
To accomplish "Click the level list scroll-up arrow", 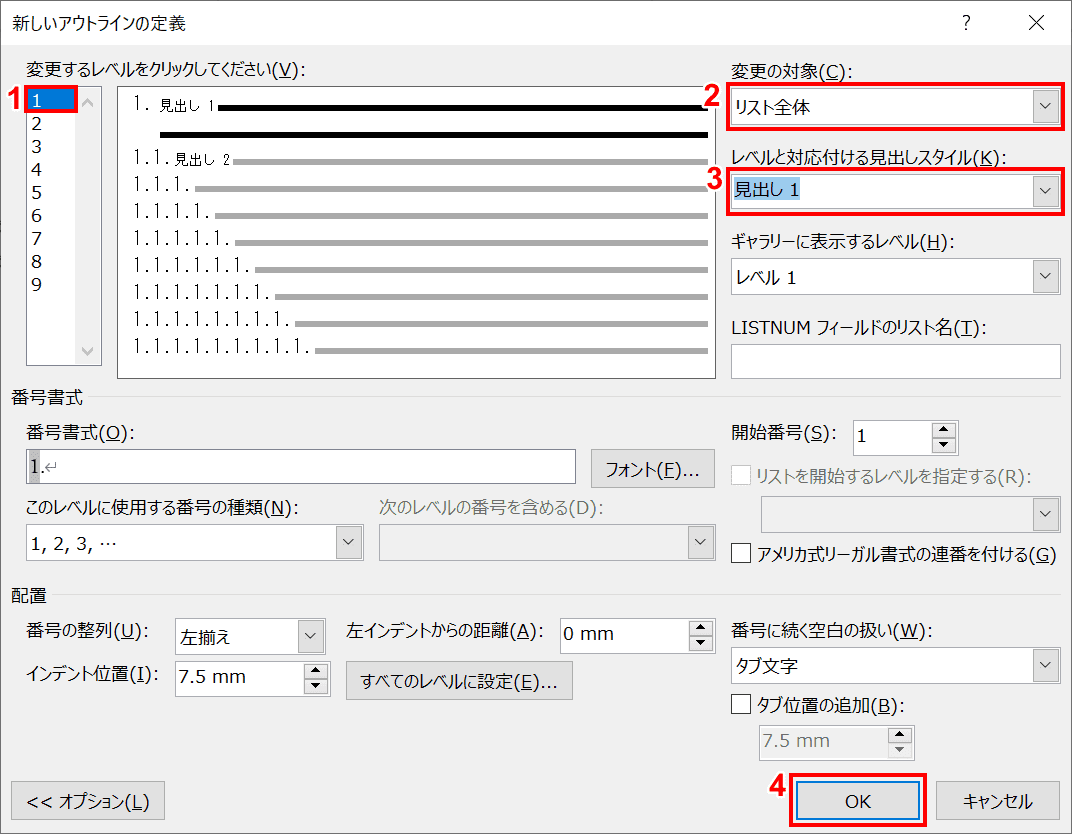I will tap(88, 103).
